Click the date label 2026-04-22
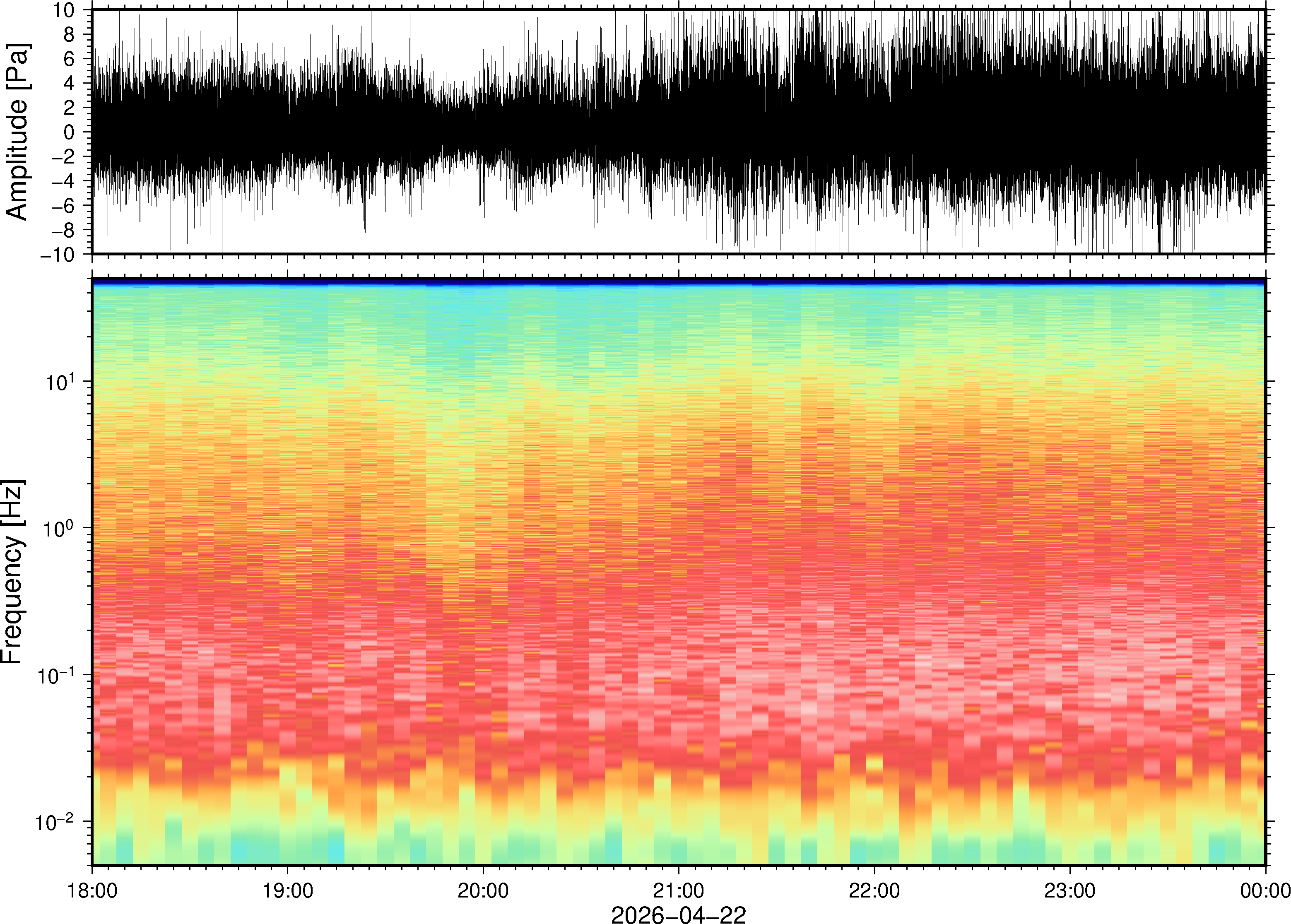 click(678, 914)
